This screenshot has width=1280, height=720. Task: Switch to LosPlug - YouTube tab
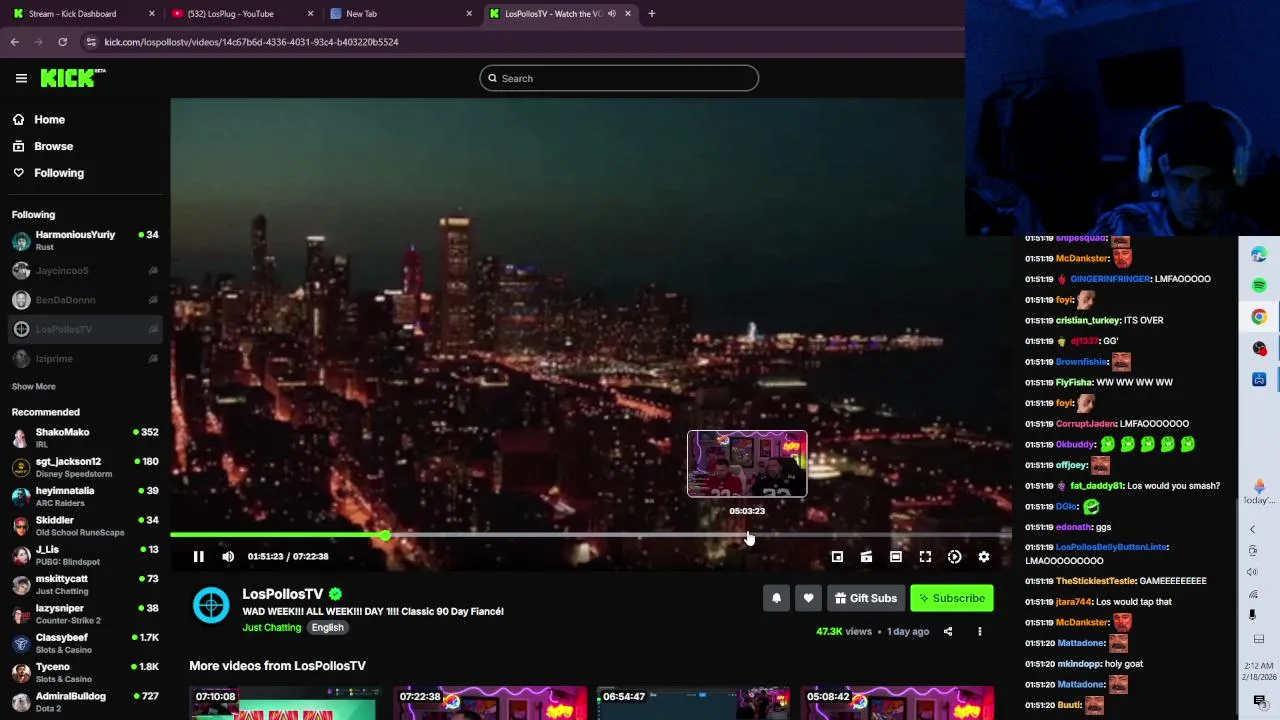(242, 14)
